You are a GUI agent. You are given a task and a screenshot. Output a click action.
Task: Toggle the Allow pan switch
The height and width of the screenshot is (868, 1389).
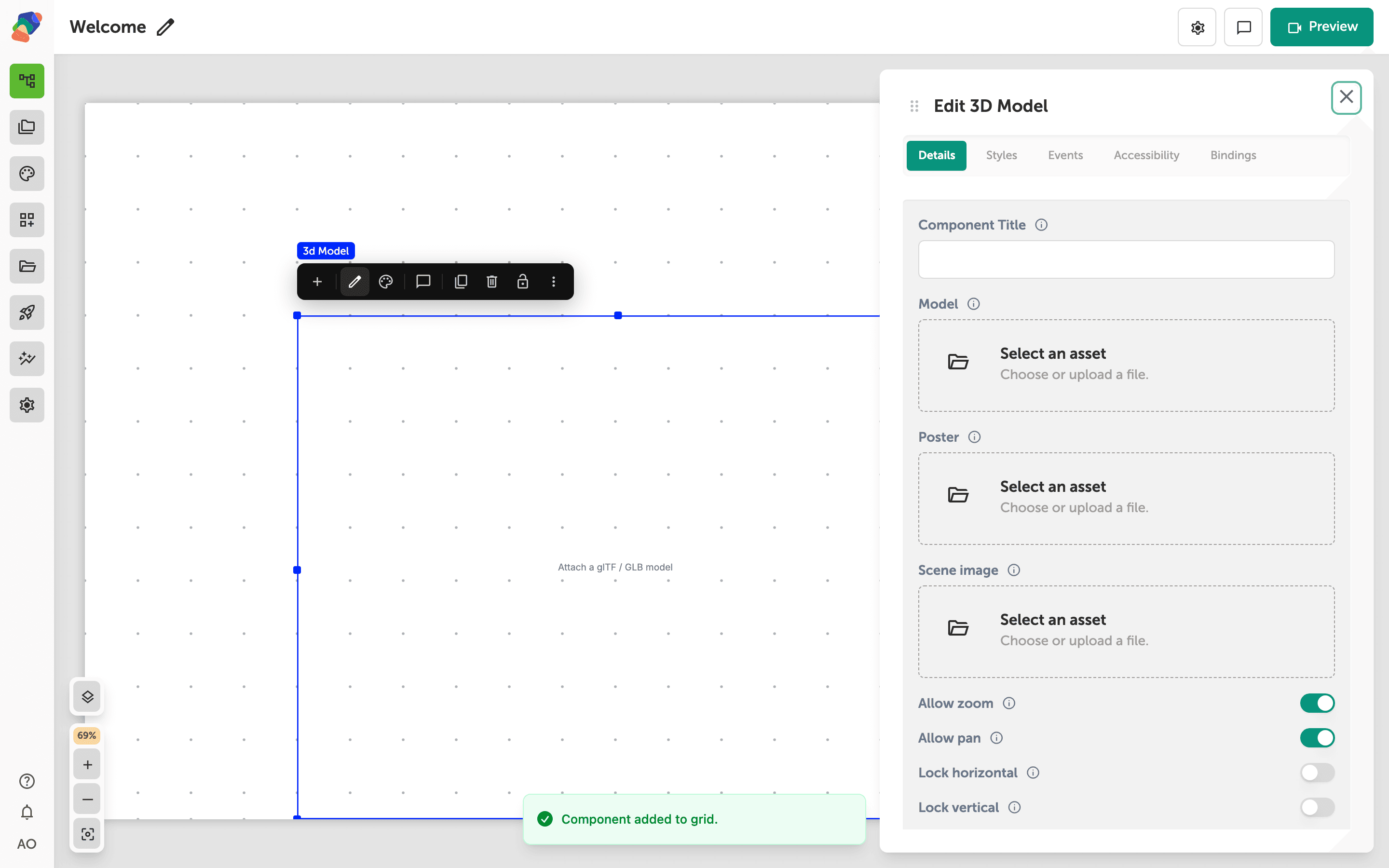(1317, 738)
